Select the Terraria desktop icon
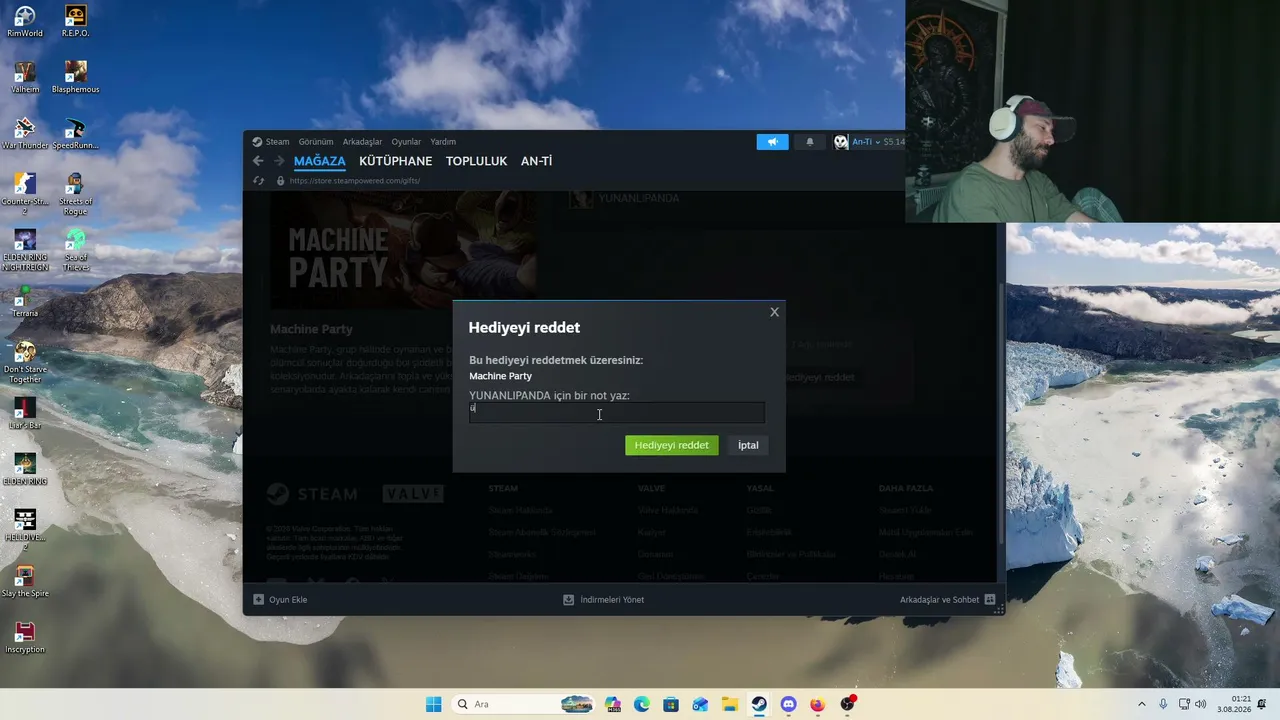Viewport: 1280px width, 720px height. tap(25, 301)
